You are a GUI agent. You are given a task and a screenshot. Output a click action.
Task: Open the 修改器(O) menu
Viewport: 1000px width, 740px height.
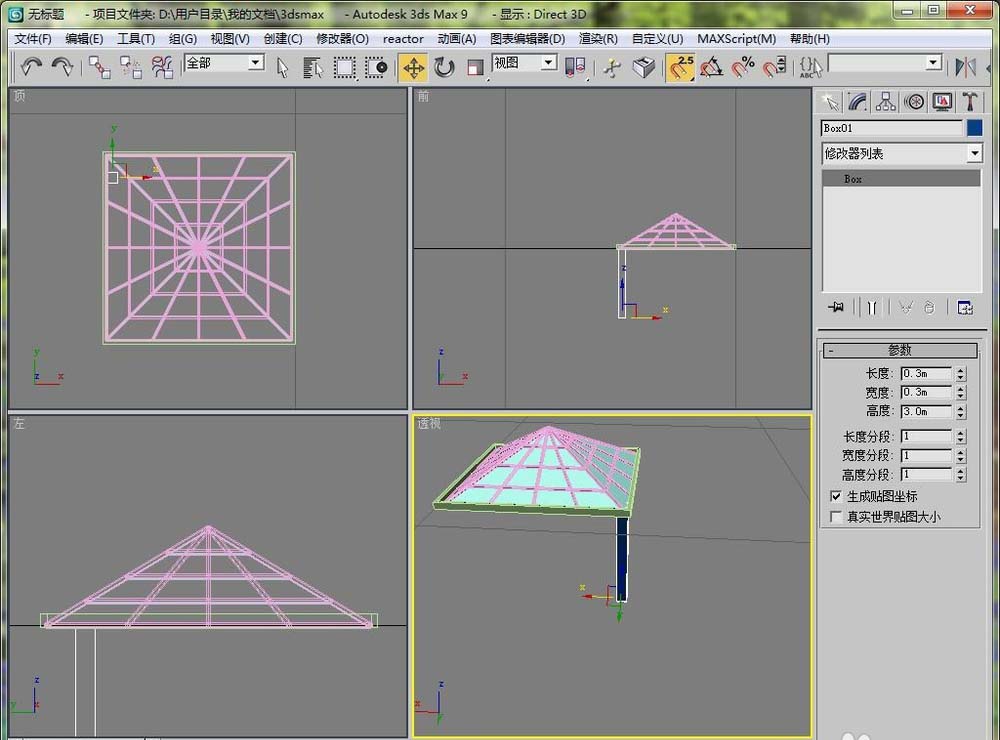pos(342,39)
